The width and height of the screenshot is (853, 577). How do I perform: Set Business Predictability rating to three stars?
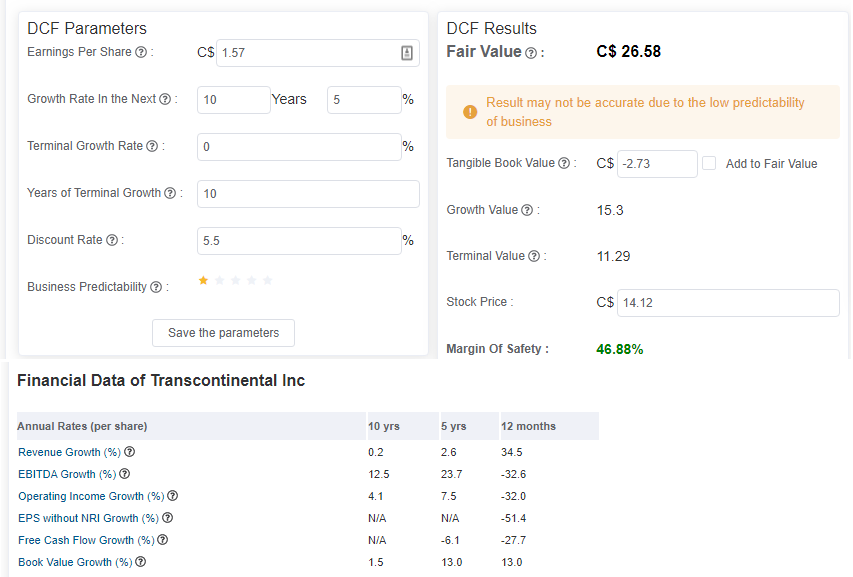(236, 280)
